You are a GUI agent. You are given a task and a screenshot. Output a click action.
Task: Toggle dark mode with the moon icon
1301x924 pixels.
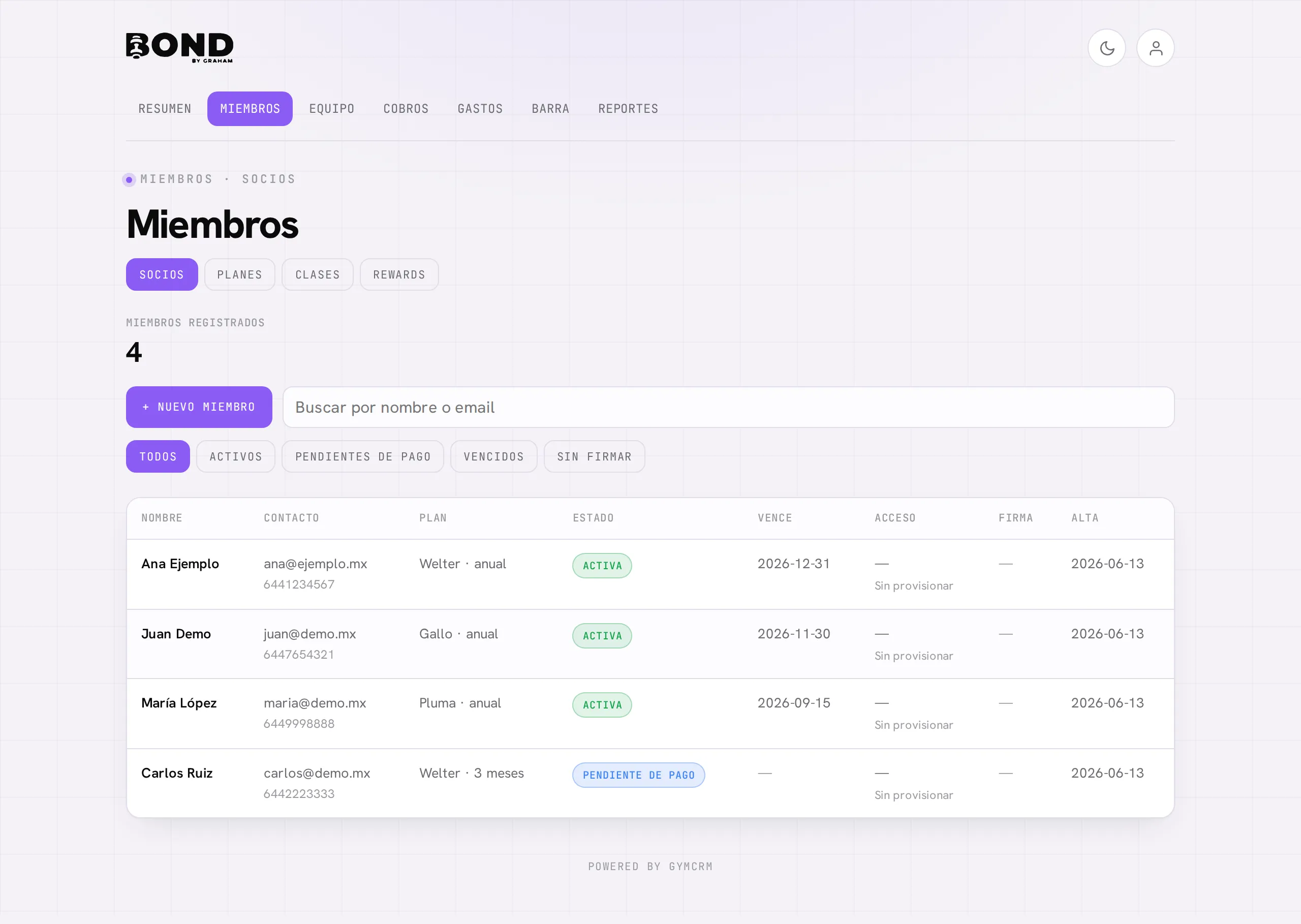tap(1106, 48)
